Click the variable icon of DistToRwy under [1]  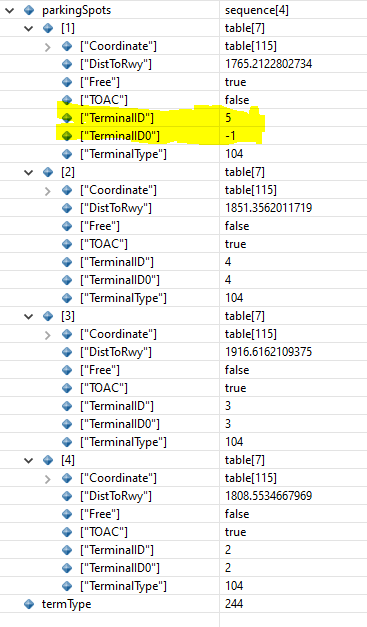click(x=67, y=64)
